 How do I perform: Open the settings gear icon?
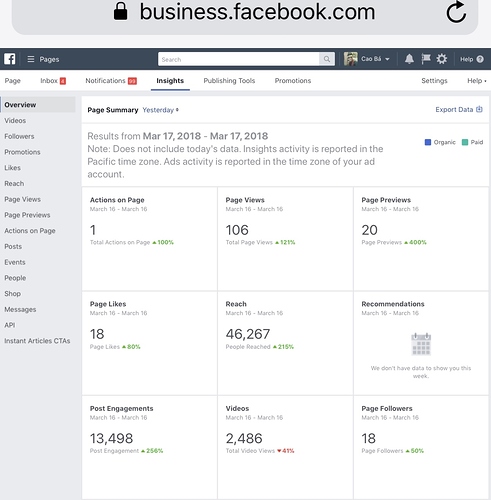(442, 59)
